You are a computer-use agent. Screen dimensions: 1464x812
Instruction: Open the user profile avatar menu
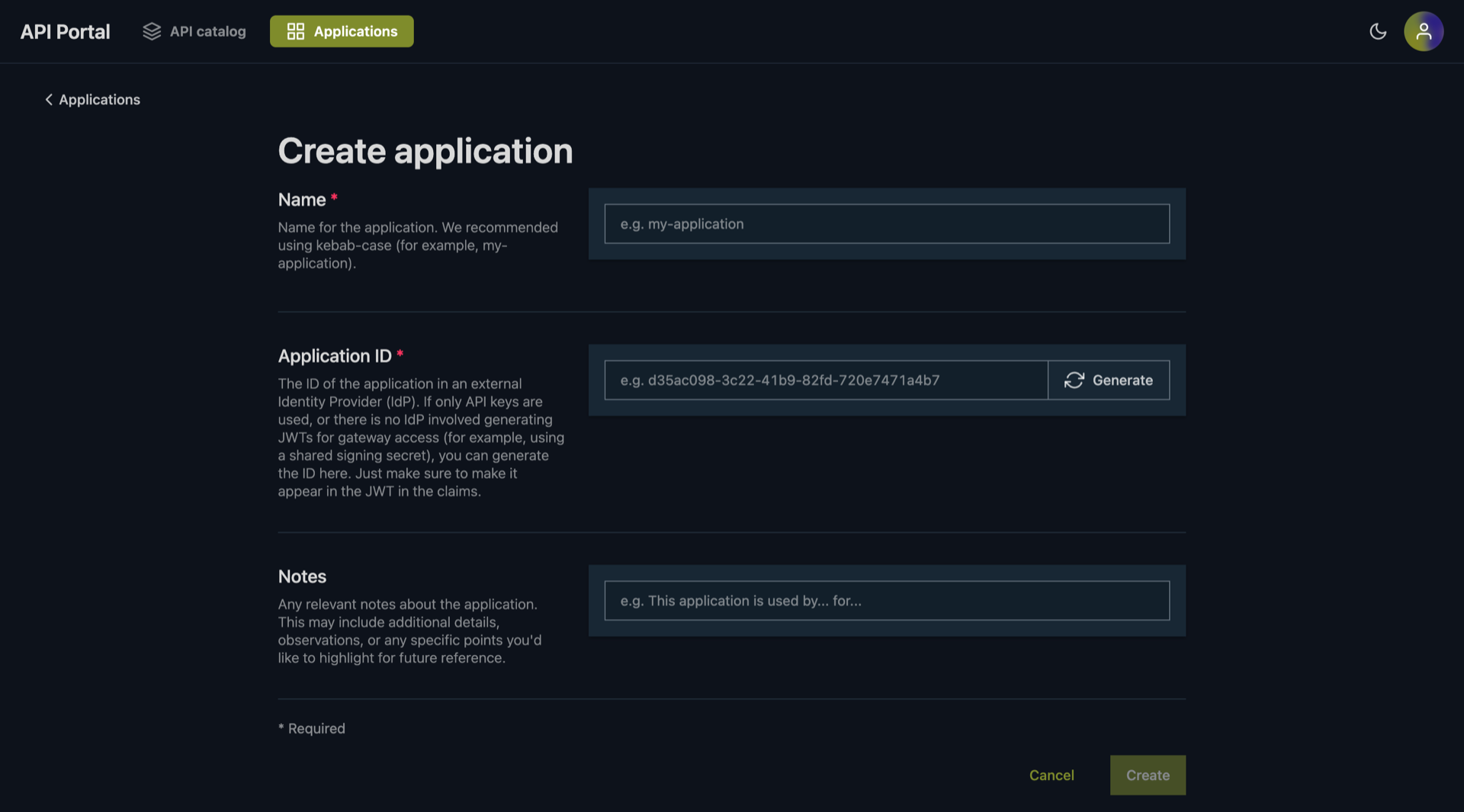[x=1424, y=31]
